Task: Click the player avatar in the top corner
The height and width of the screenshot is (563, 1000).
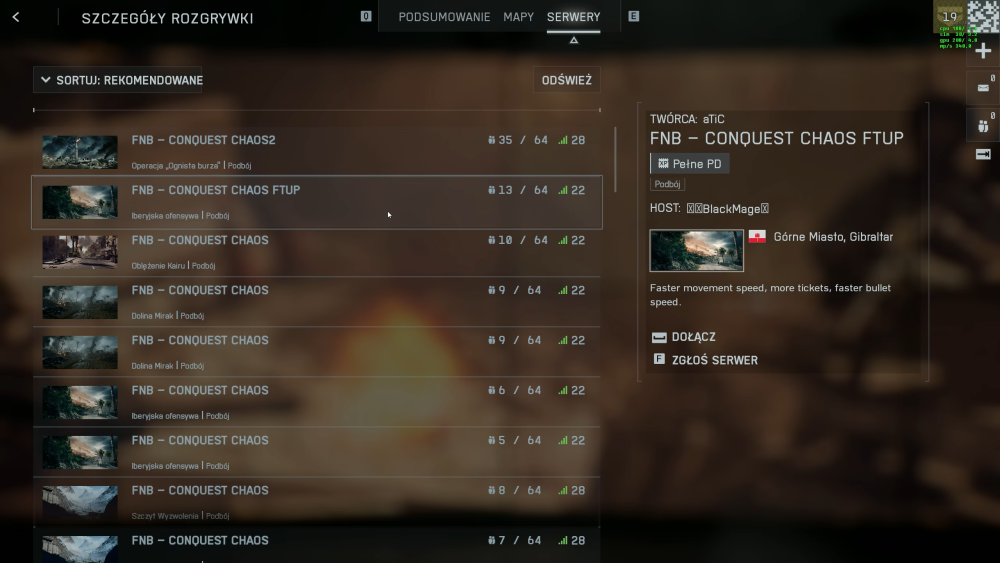Action: [x=983, y=16]
